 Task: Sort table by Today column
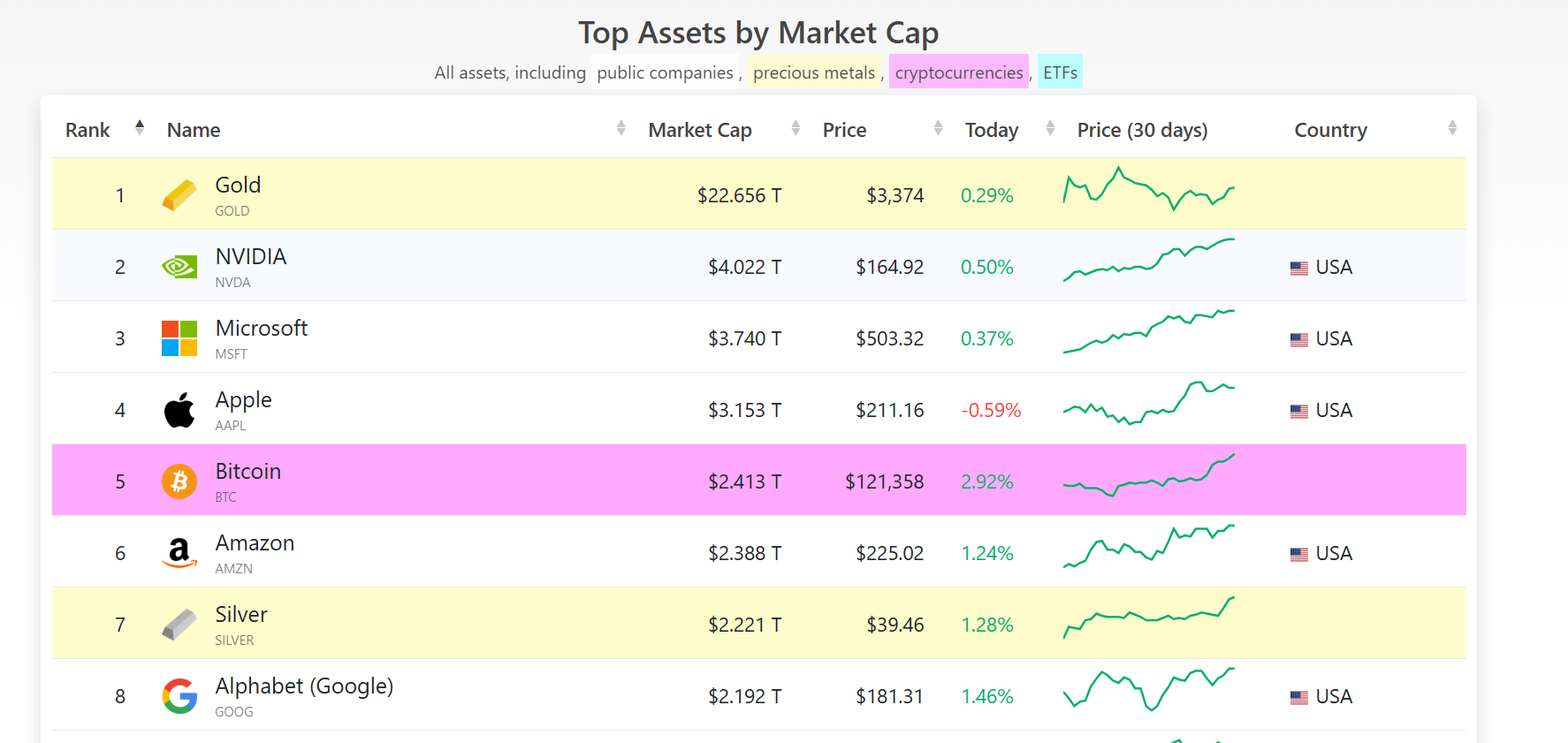click(x=992, y=130)
